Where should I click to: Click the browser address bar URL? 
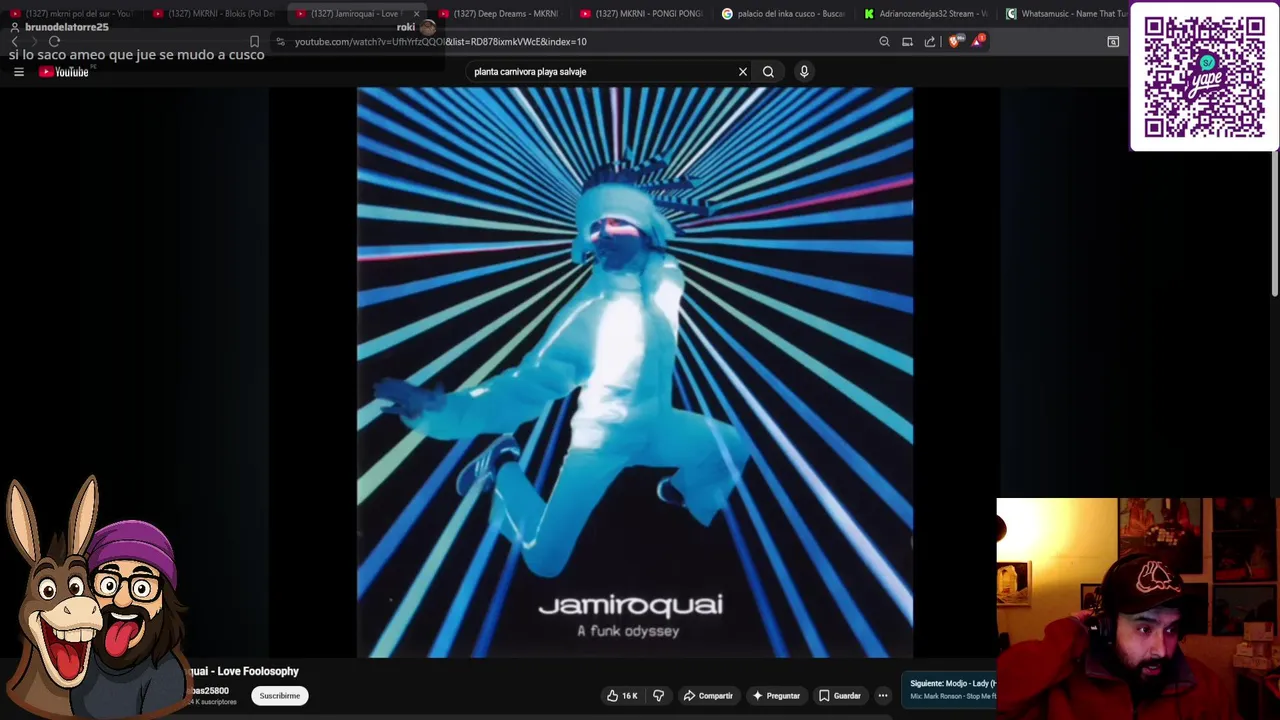click(440, 42)
